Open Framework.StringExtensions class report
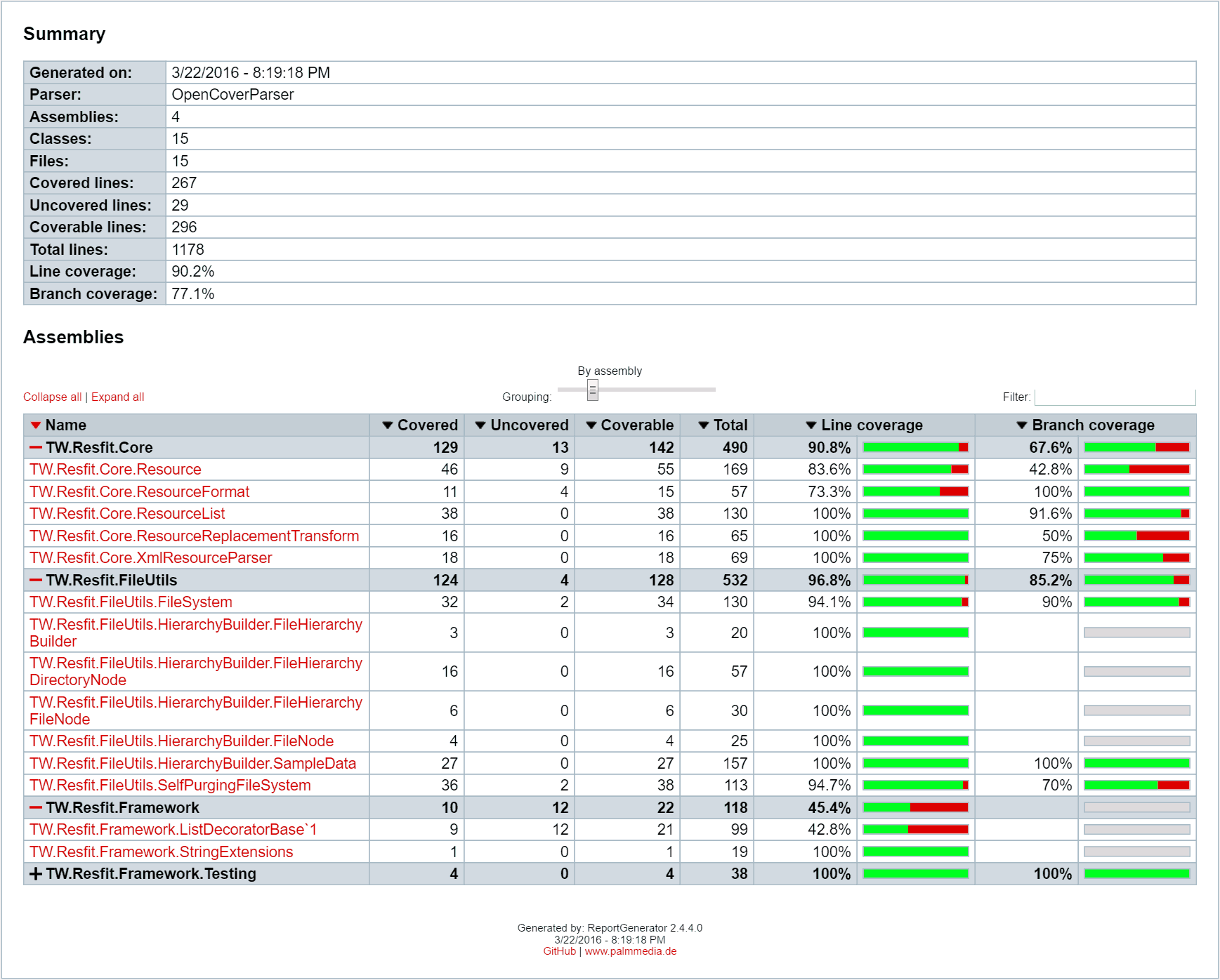Image resolution: width=1220 pixels, height=980 pixels. [162, 852]
